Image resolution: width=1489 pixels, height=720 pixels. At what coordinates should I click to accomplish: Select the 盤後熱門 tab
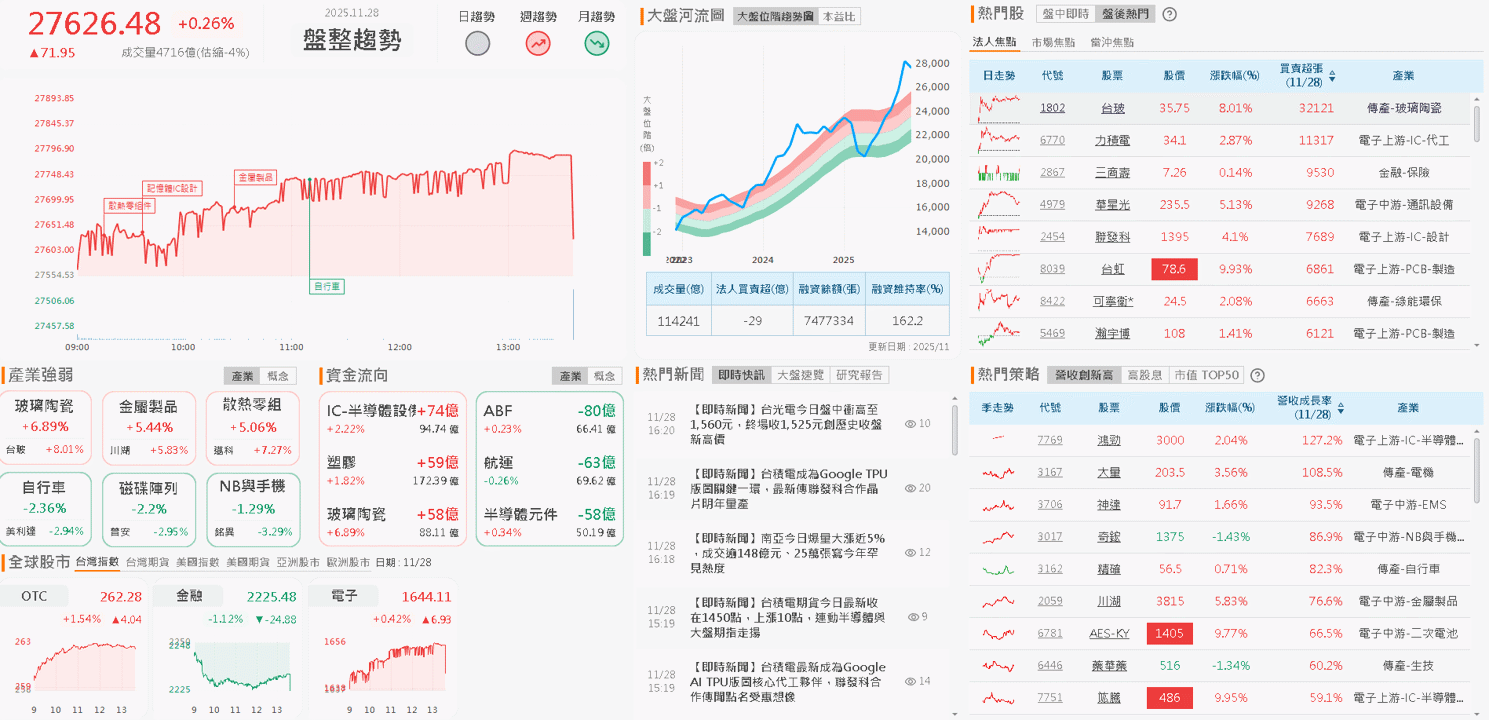[1124, 14]
